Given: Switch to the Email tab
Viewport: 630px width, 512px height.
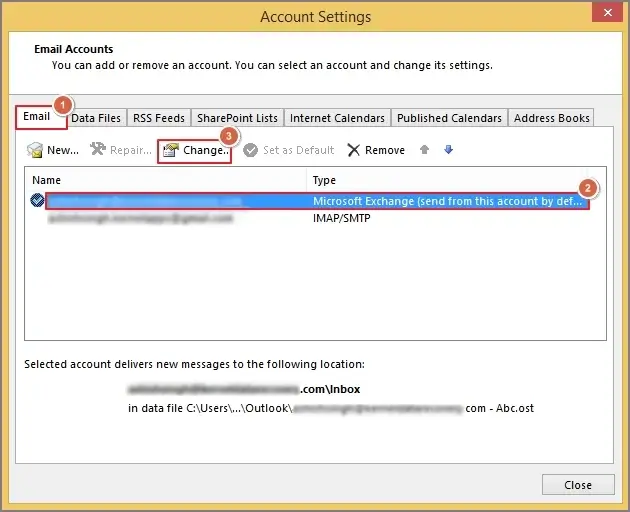Looking at the screenshot, I should tap(41, 117).
